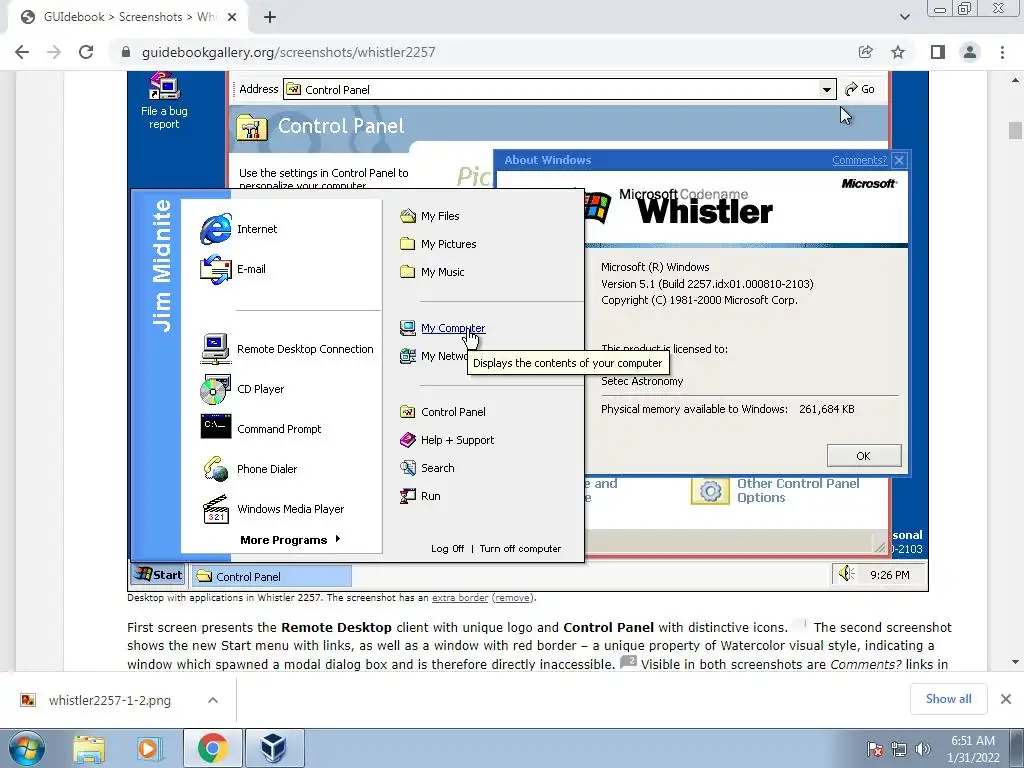Follow the Comments? link
This screenshot has height=768, width=1024.
(859, 160)
